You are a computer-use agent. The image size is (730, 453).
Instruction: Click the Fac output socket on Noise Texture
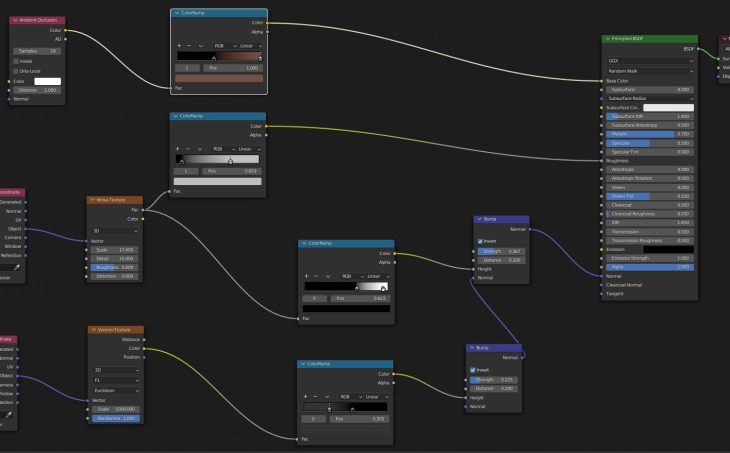pos(144,209)
